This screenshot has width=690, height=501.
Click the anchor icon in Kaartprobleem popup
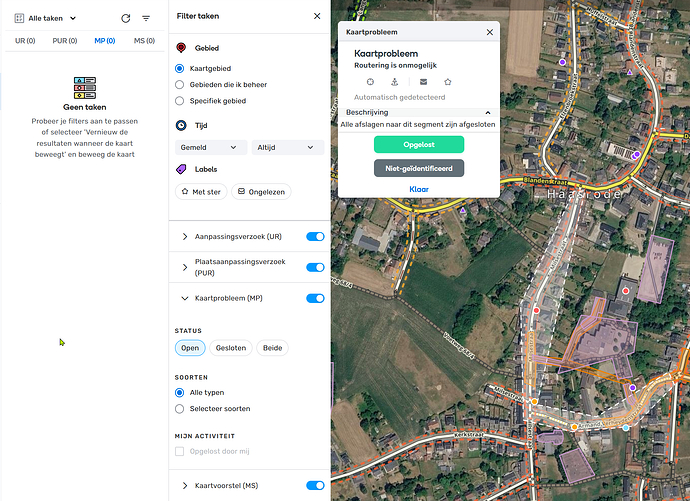pos(395,82)
